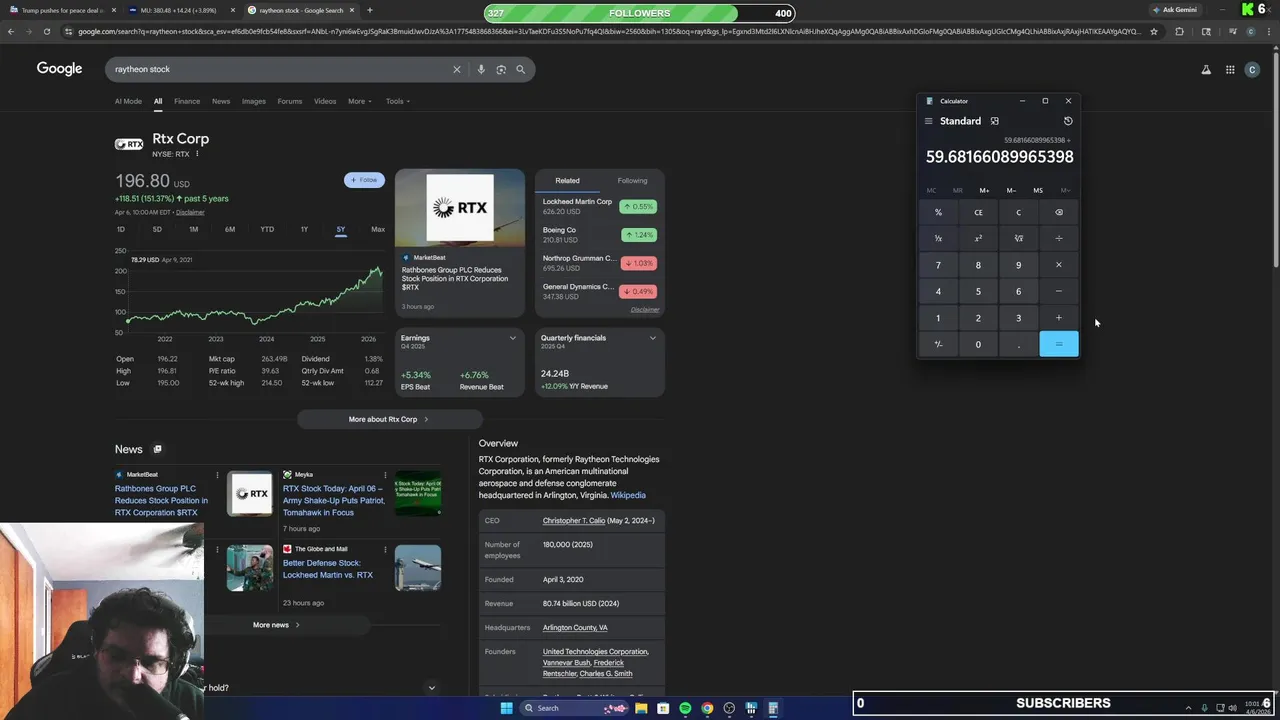Go back in the browser

coord(11,31)
